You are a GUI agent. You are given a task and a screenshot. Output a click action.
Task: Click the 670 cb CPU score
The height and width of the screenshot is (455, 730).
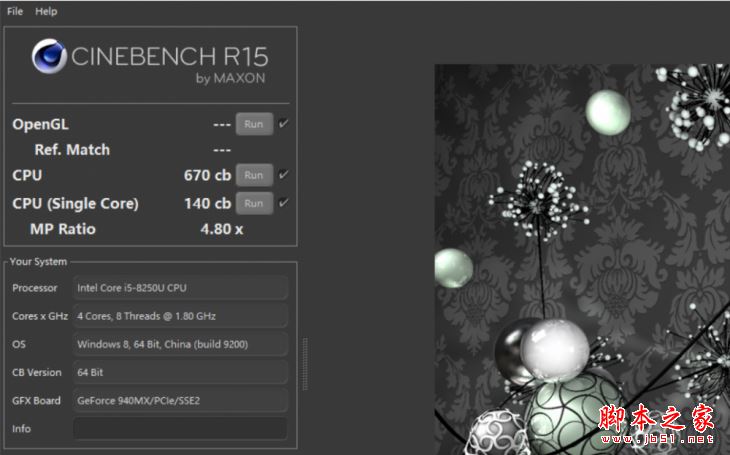207,175
